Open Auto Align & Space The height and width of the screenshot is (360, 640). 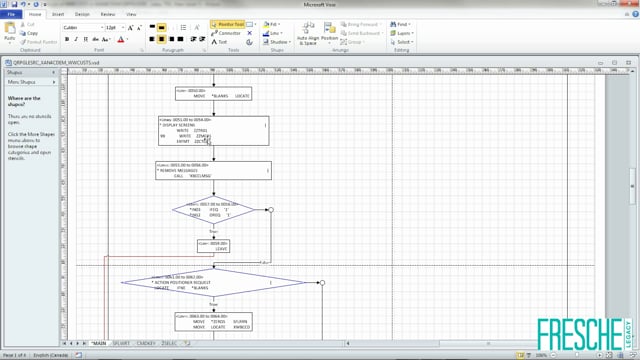(308, 33)
